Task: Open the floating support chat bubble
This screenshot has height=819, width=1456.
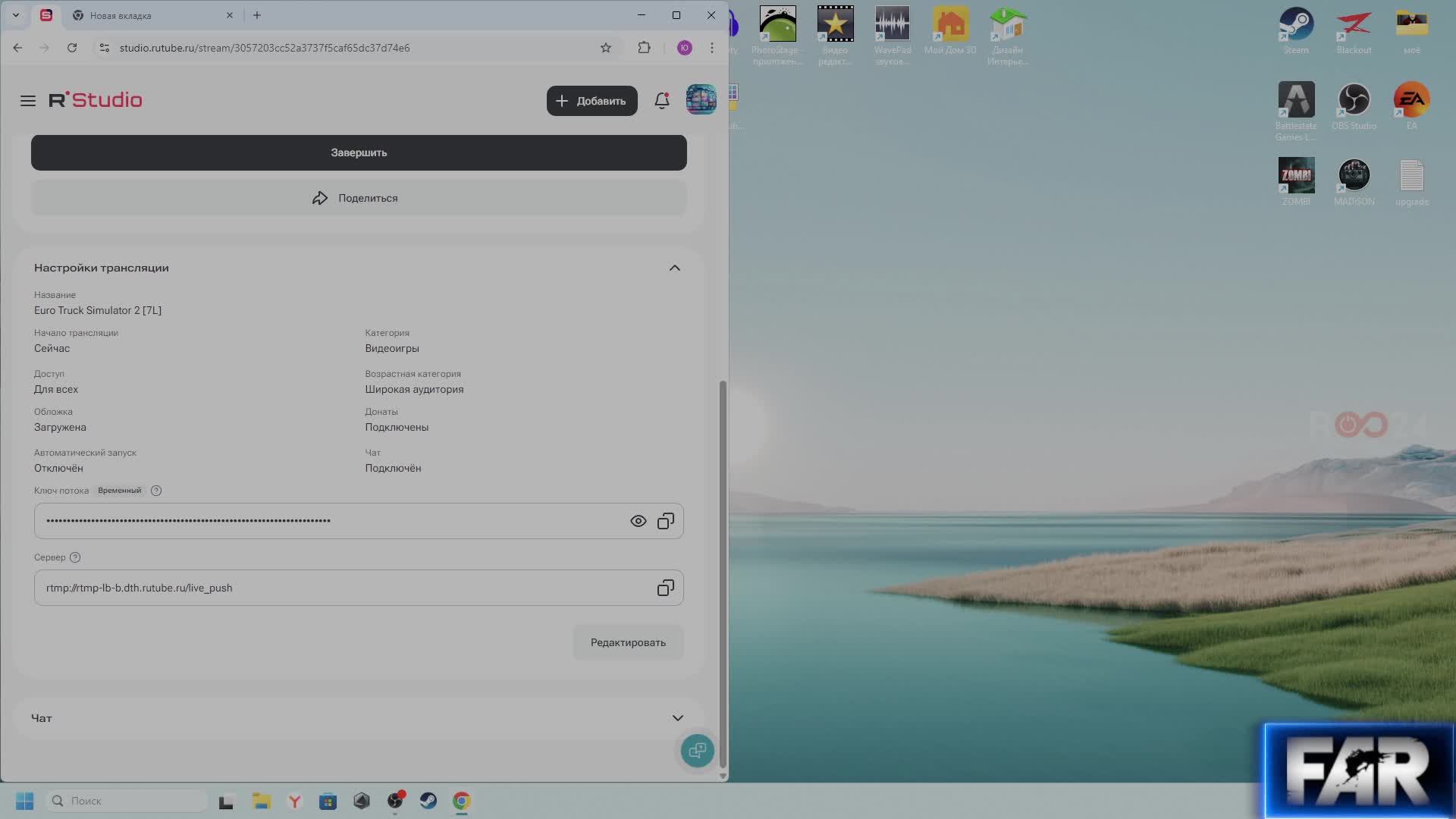Action: tap(697, 751)
